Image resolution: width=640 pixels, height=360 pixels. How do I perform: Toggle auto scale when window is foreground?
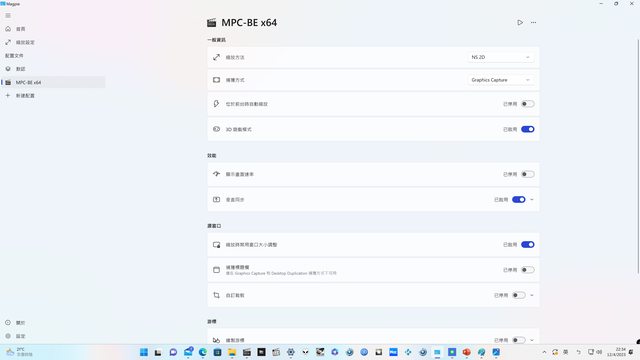pyautogui.click(x=528, y=104)
